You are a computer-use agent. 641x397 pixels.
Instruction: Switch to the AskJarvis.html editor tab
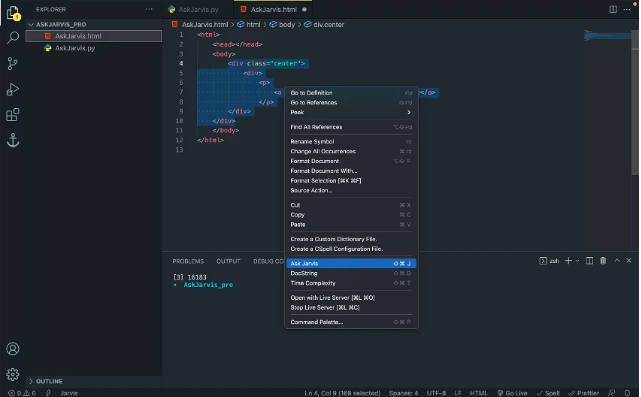coord(273,9)
